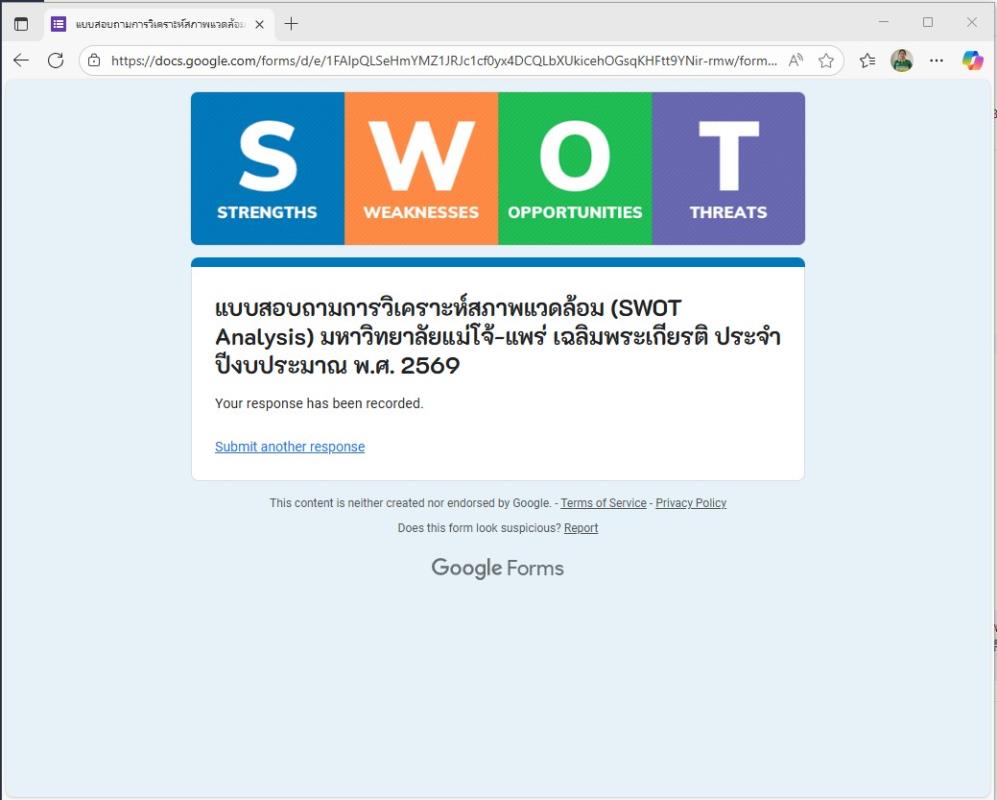Click Submit another response link
Viewport: 997px width, 800px height.
tap(290, 447)
